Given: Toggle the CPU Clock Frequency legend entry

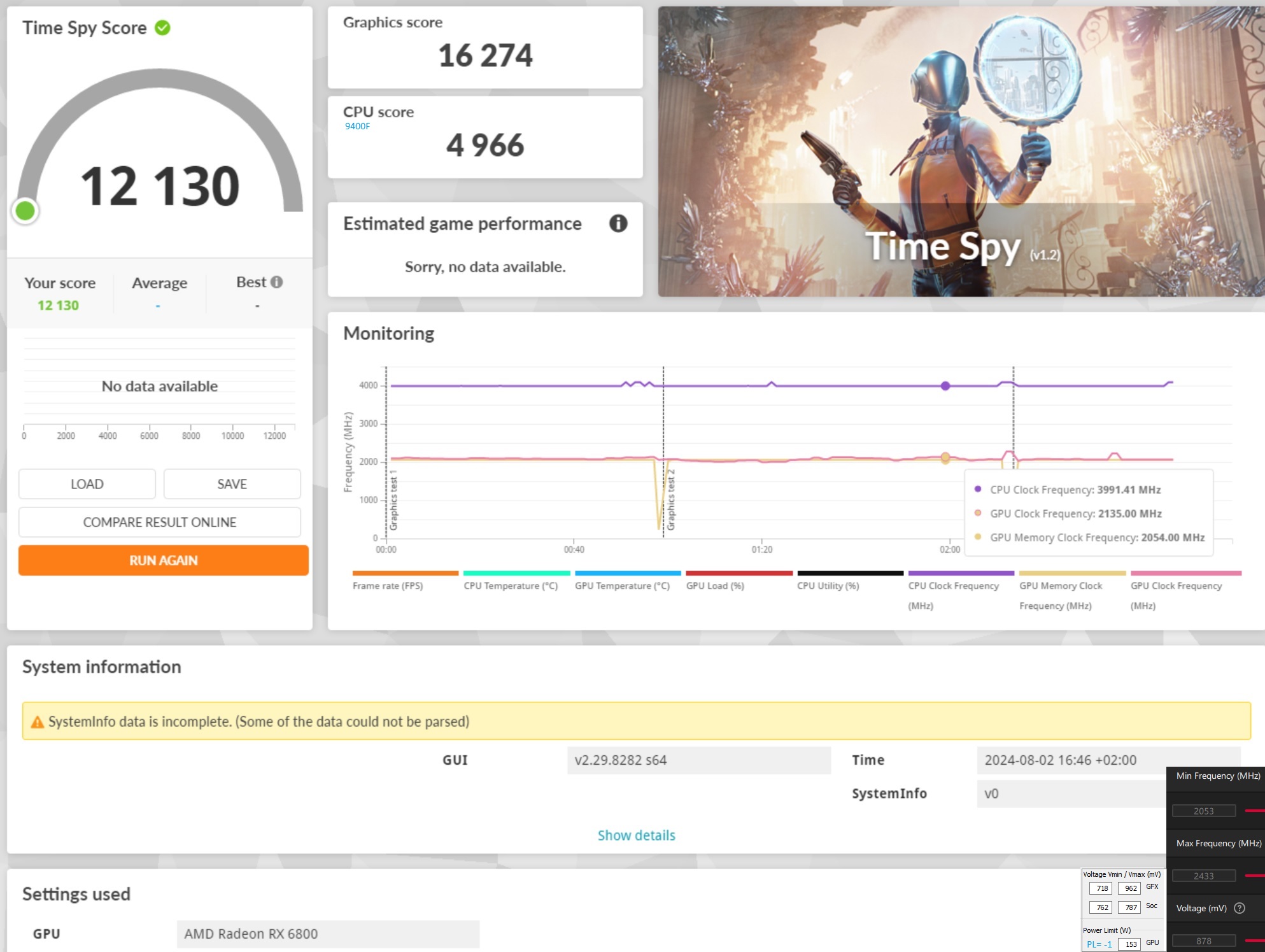Looking at the screenshot, I should 953,585.
